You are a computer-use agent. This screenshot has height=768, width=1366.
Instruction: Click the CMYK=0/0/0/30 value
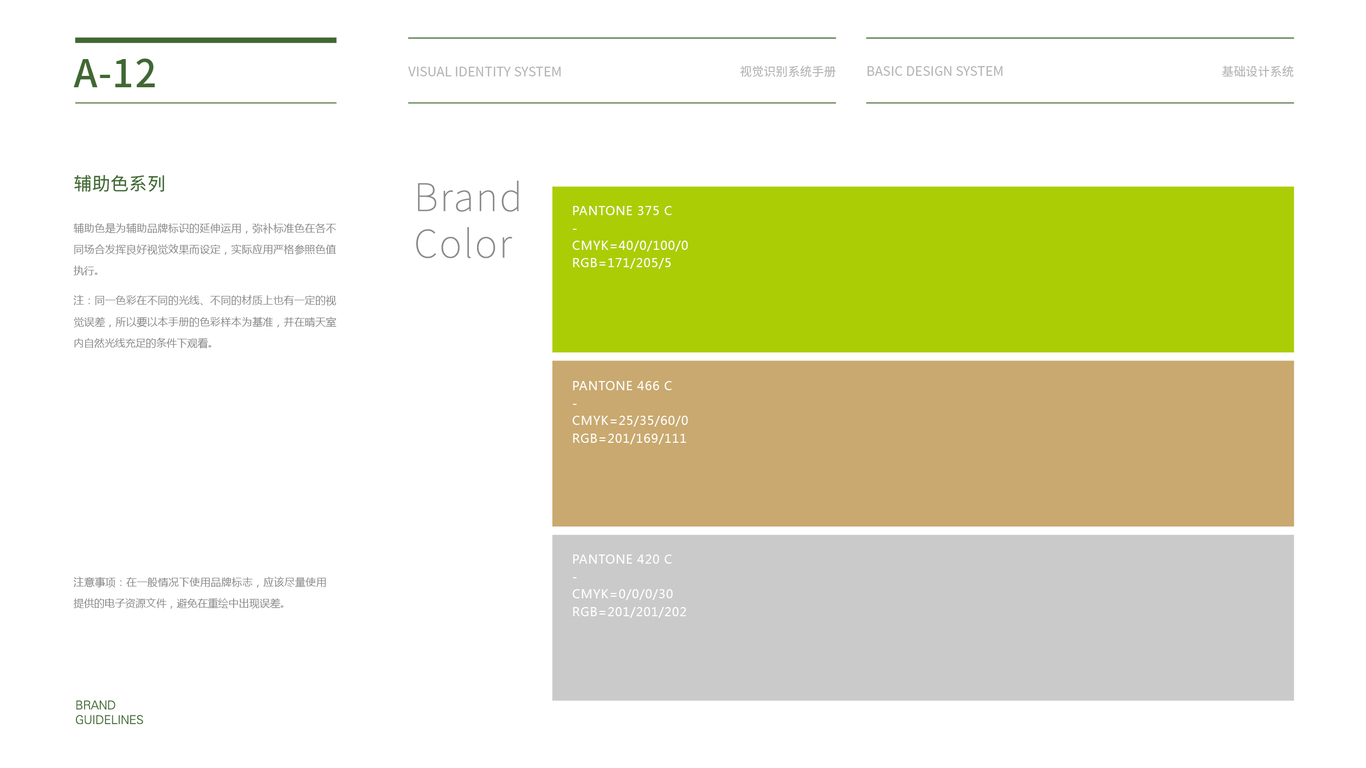pyautogui.click(x=623, y=595)
